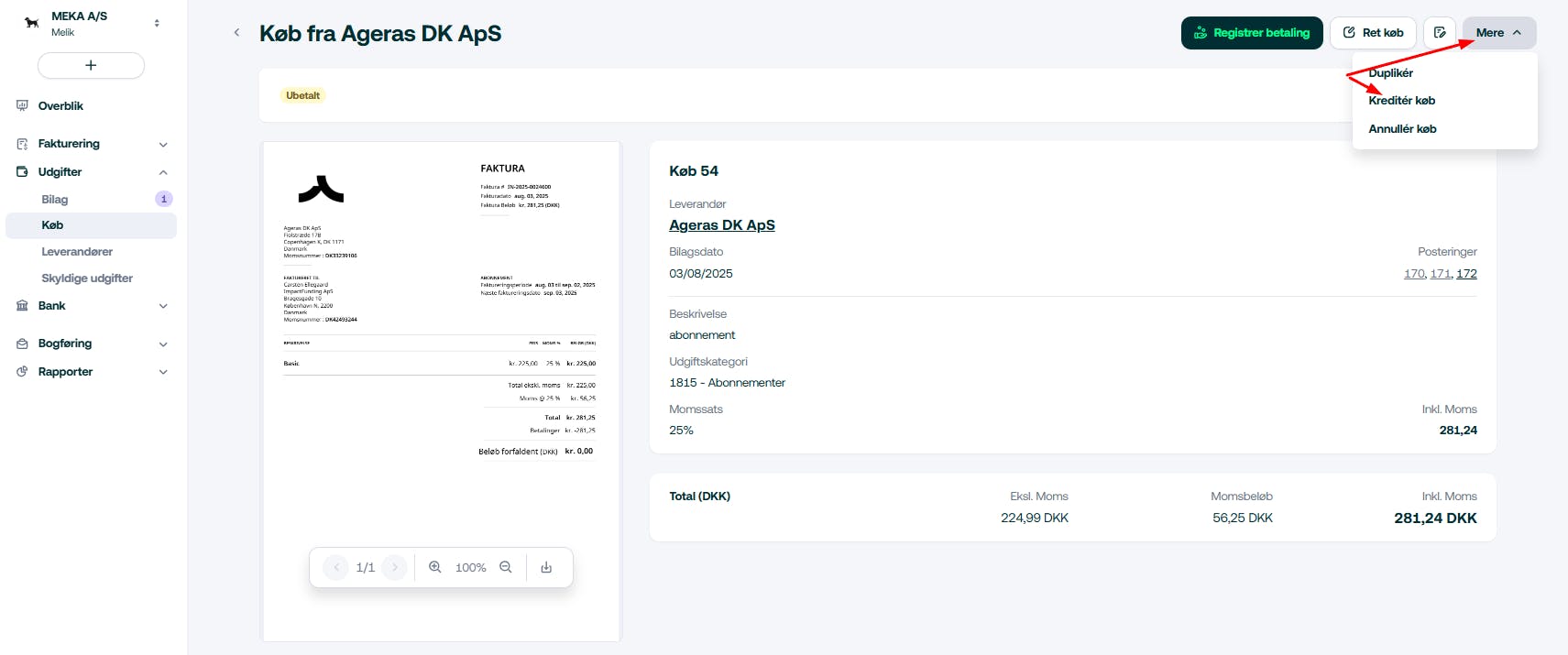Select Duplikér from the Mere menu
1568x655 pixels.
pyautogui.click(x=1390, y=73)
